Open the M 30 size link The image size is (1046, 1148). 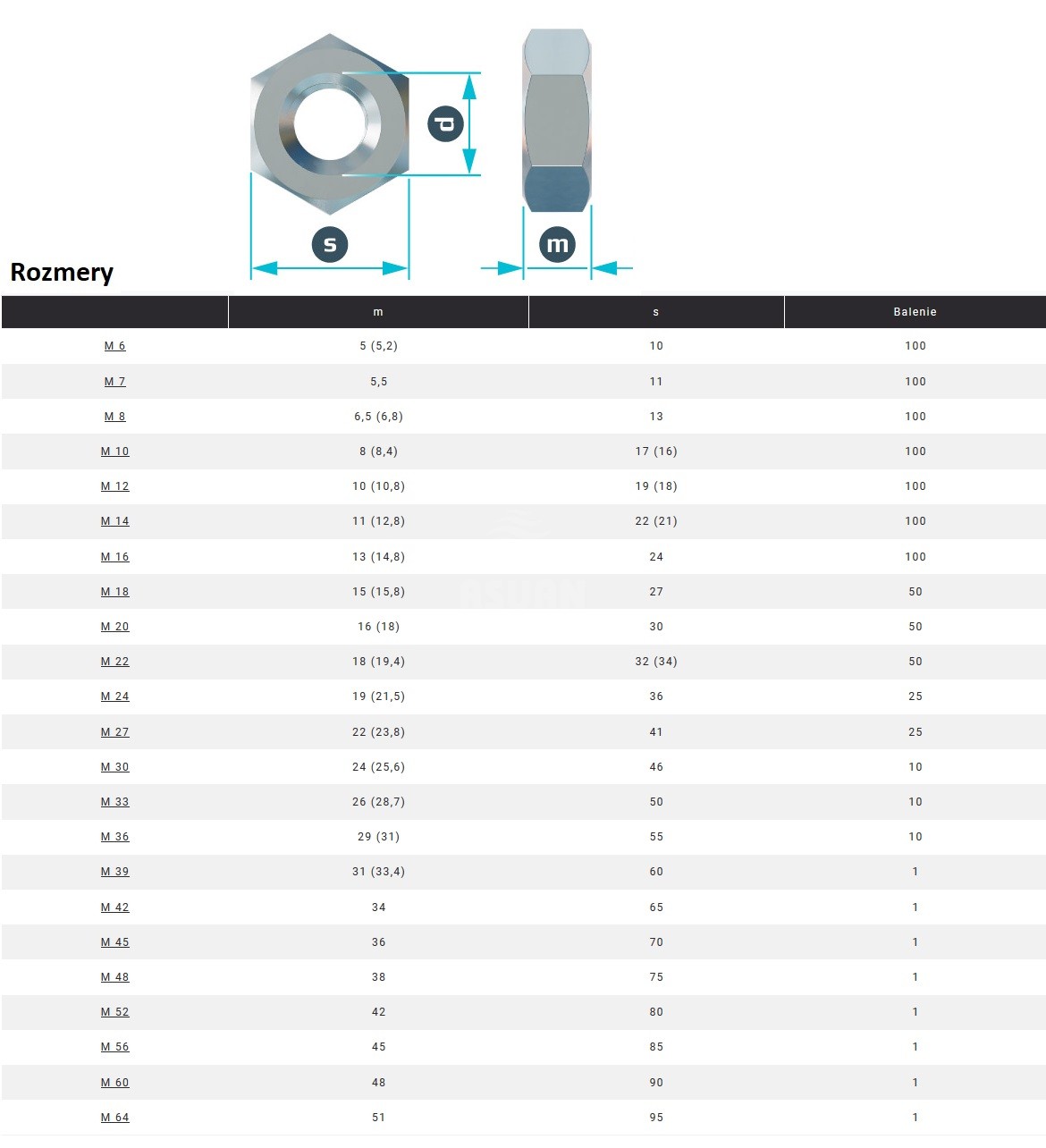point(114,767)
